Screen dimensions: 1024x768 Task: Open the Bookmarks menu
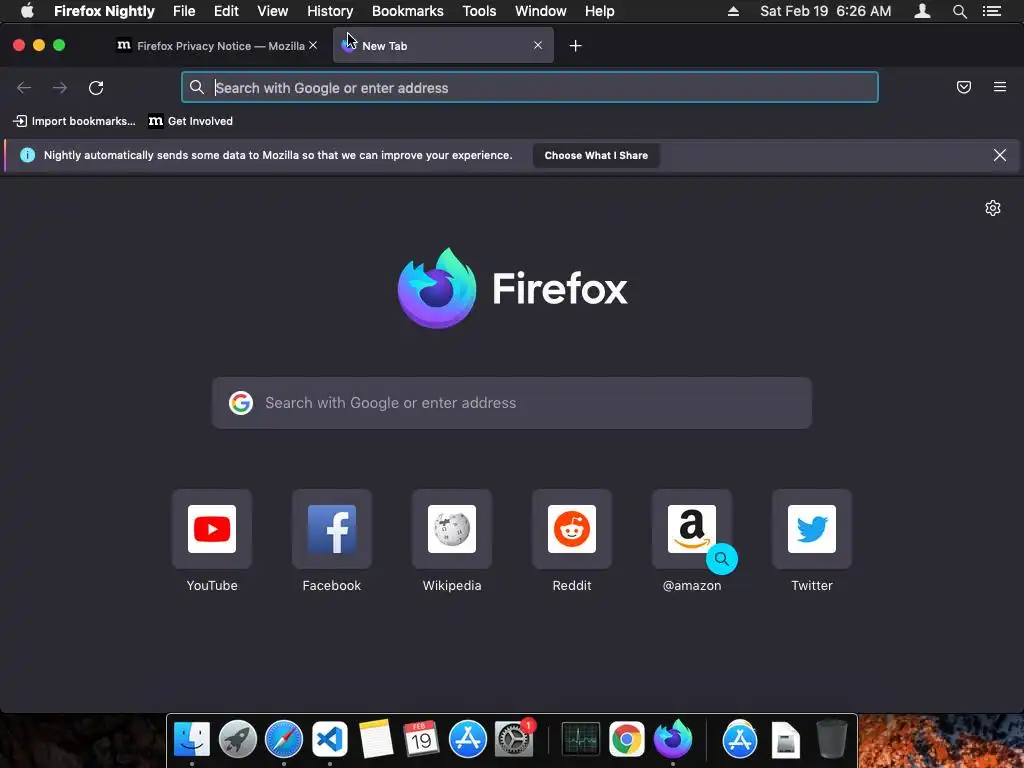408,11
